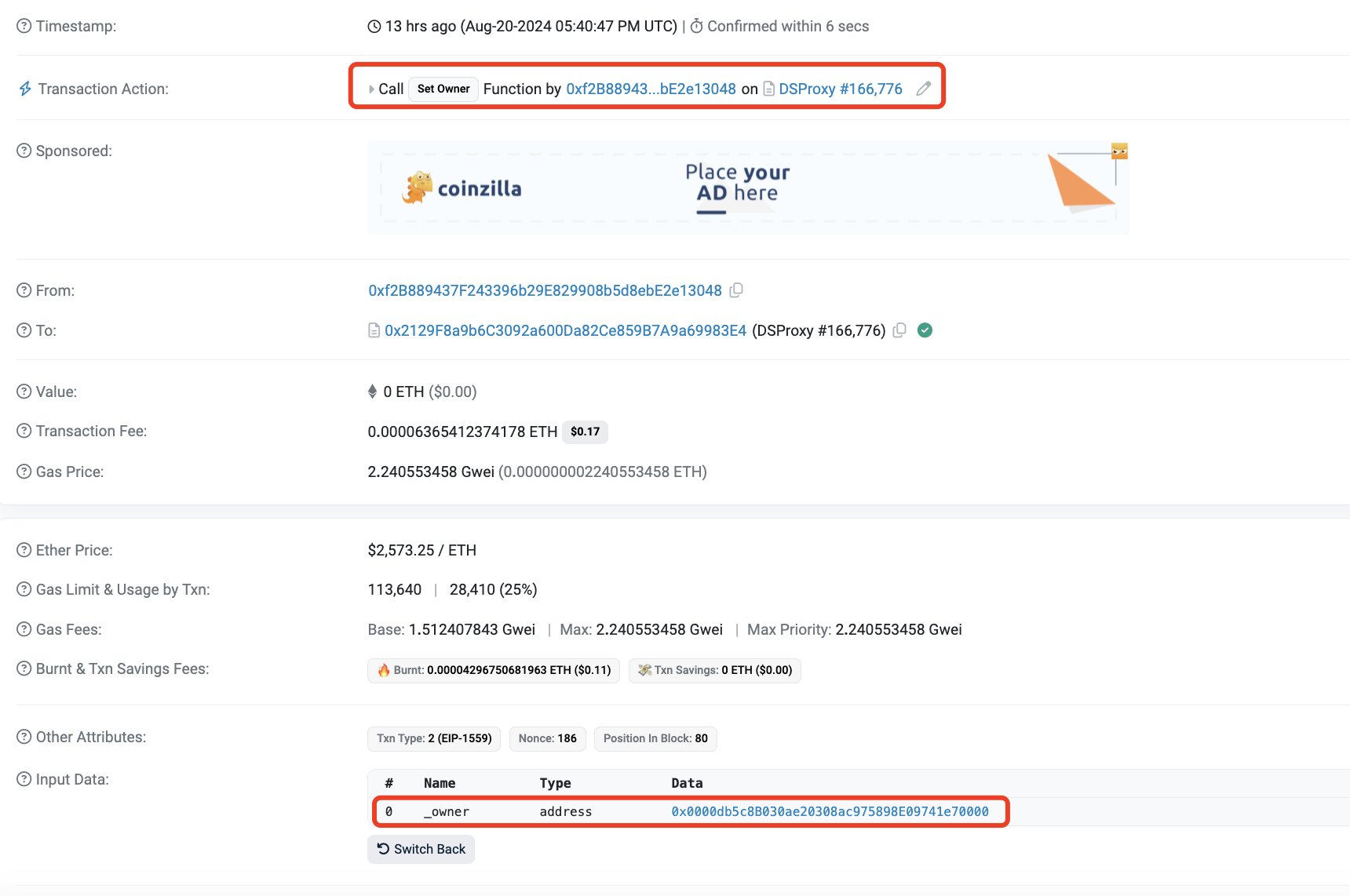This screenshot has width=1350, height=896.
Task: Open the 0xf2B88943...bE2e13048 address link
Action: click(x=651, y=89)
